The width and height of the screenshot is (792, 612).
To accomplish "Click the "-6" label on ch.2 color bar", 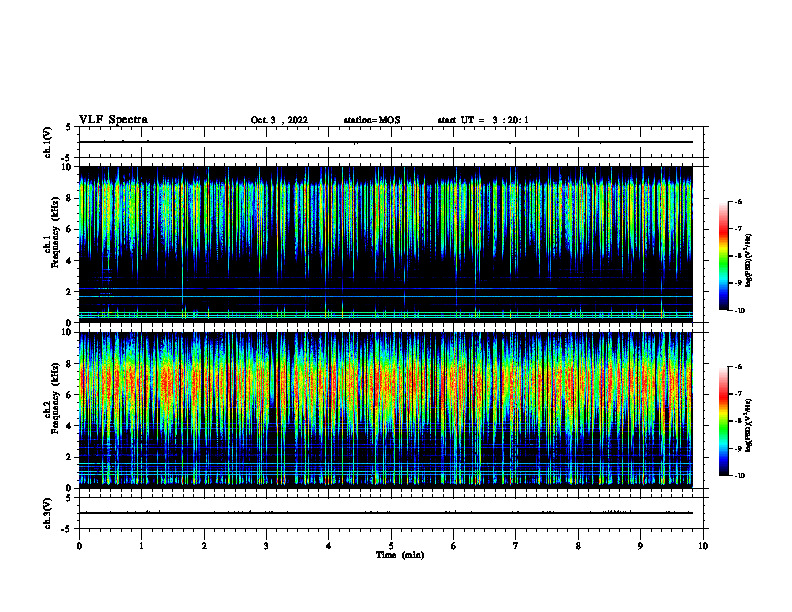I will (738, 367).
